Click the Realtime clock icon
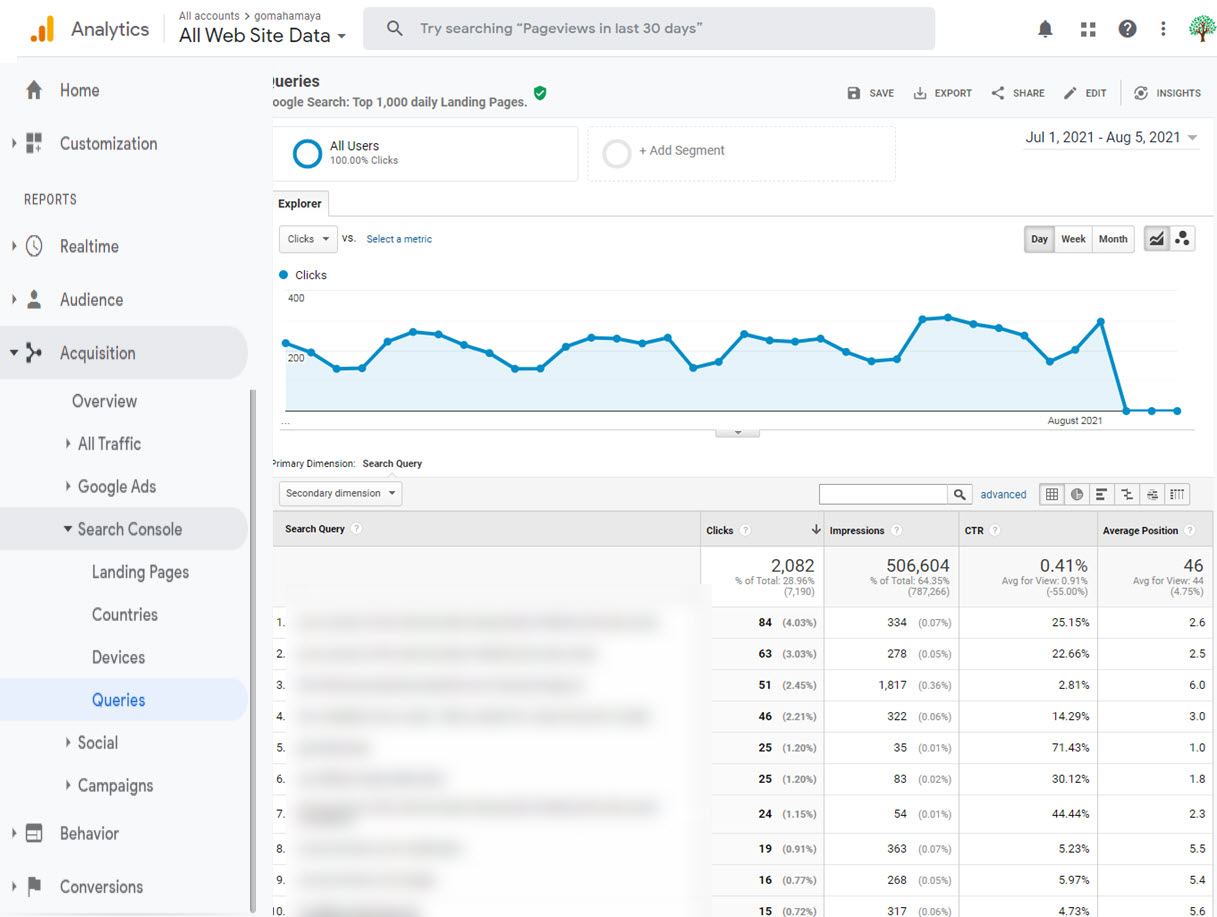The width and height of the screenshot is (1217, 917). [34, 246]
